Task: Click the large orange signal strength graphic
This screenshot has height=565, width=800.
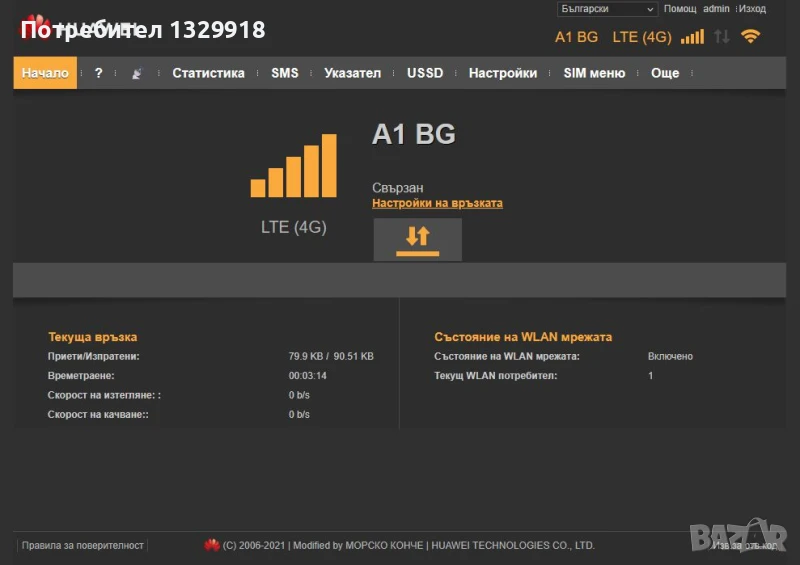Action: (x=293, y=166)
